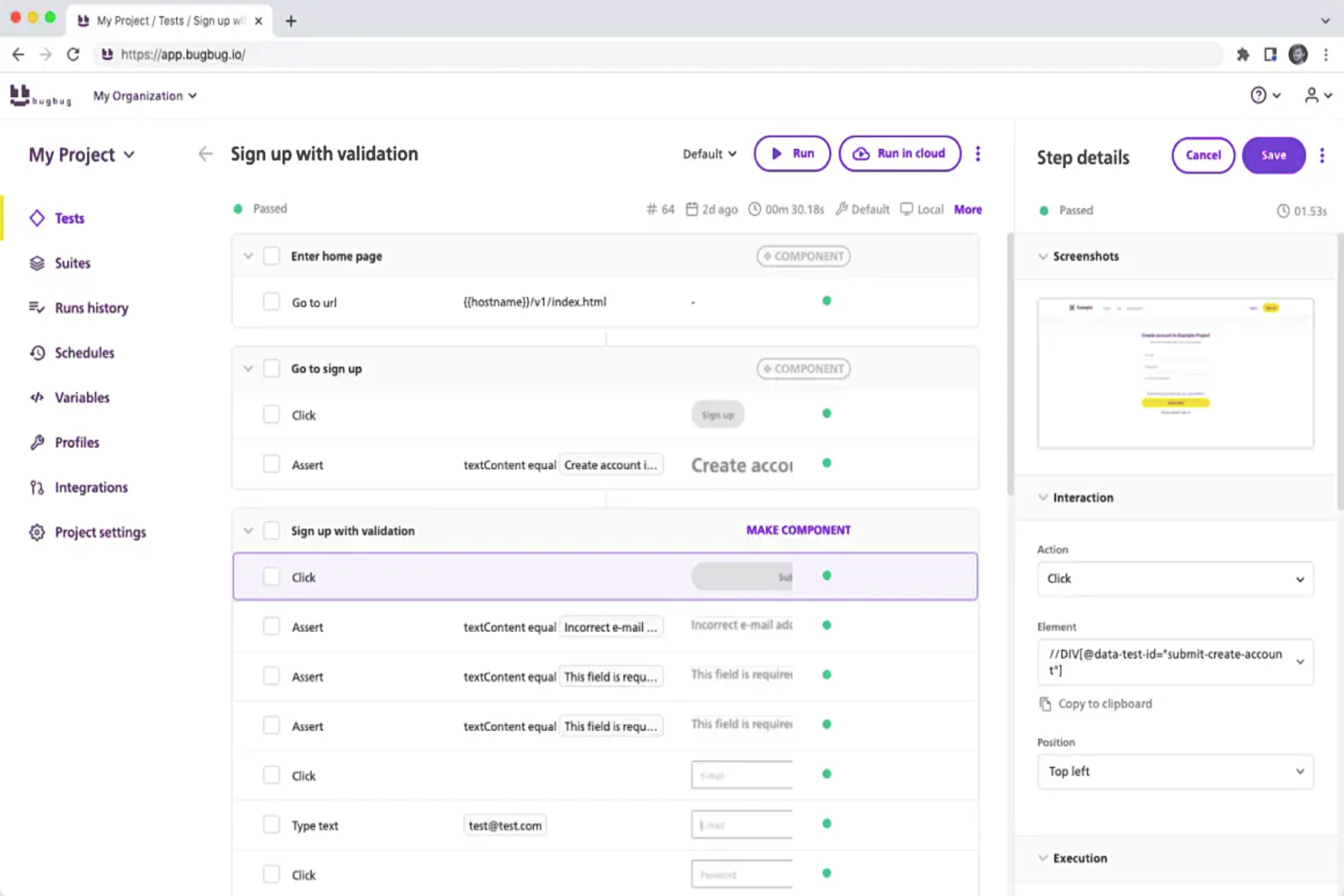
Task: Open the Action dropdown showing Click
Action: click(x=1175, y=579)
